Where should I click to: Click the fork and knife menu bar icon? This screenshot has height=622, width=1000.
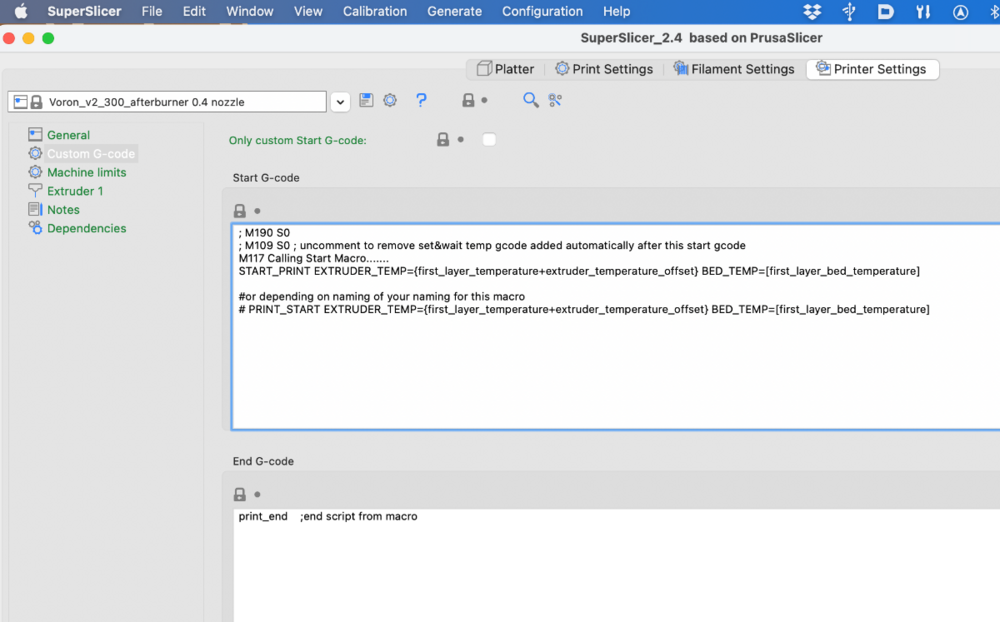(923, 11)
